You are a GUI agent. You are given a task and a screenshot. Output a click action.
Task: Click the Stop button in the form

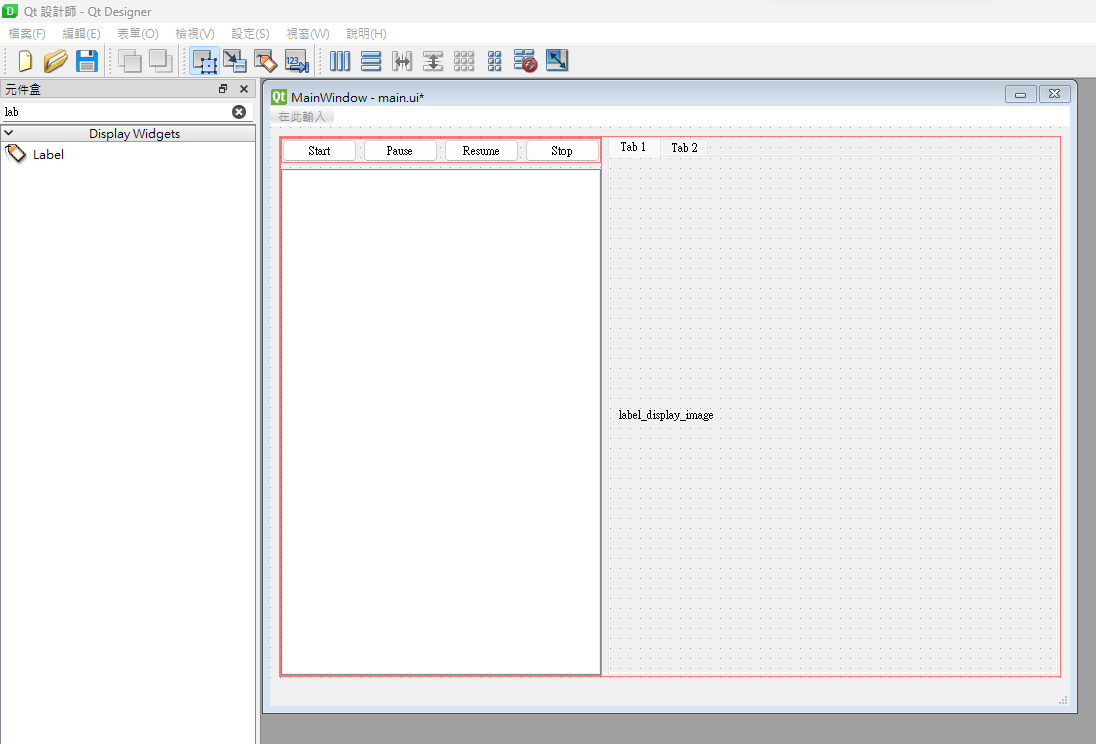point(562,151)
